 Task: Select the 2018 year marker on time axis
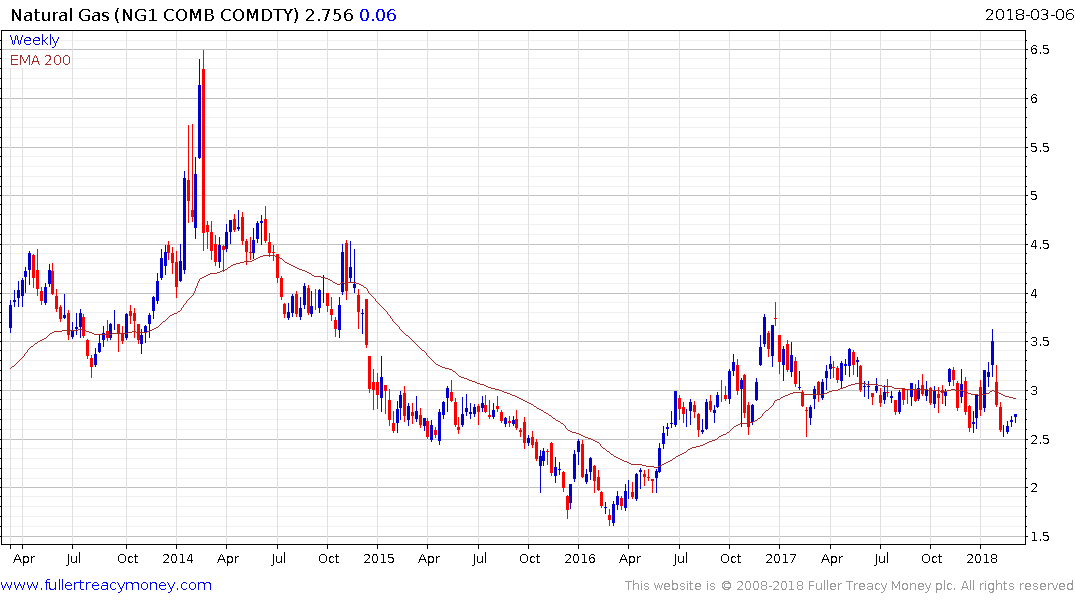[982, 557]
